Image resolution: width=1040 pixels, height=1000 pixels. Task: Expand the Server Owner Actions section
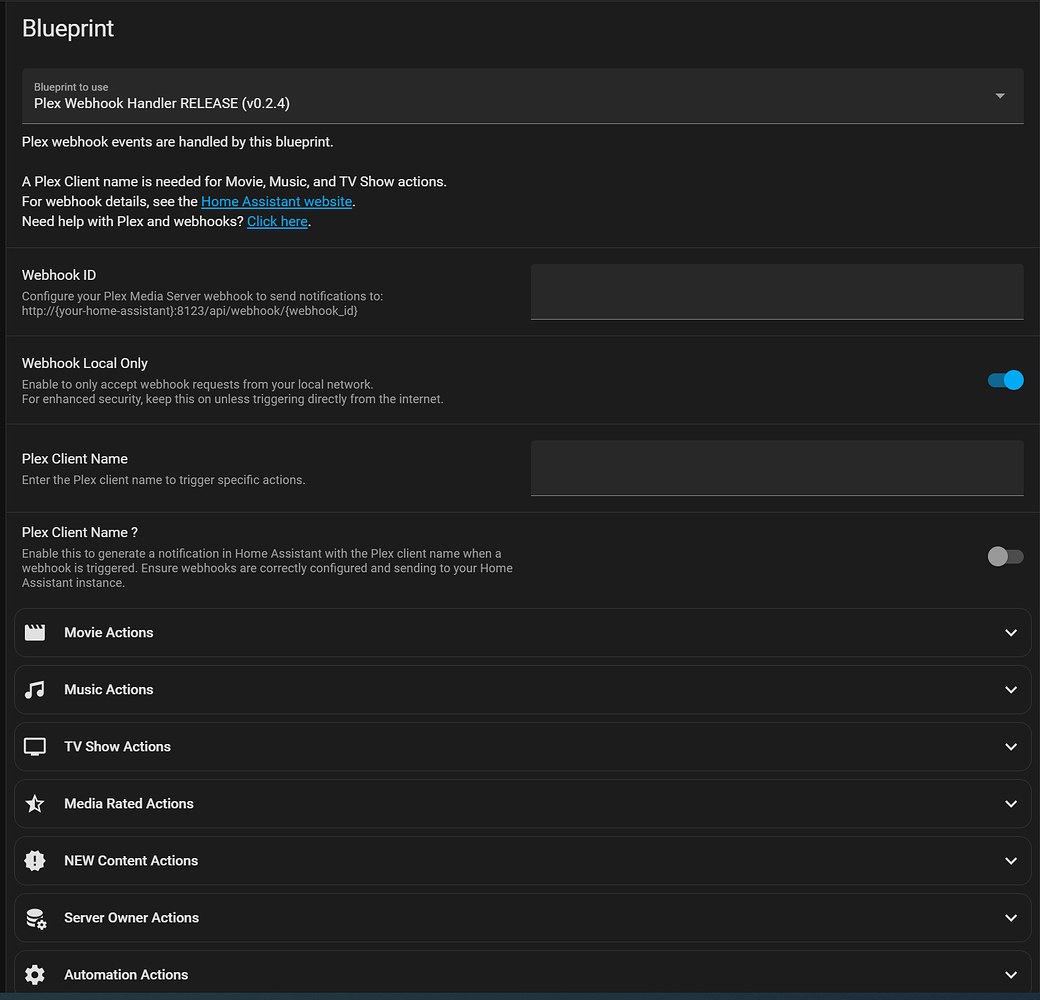pyautogui.click(x=1012, y=917)
